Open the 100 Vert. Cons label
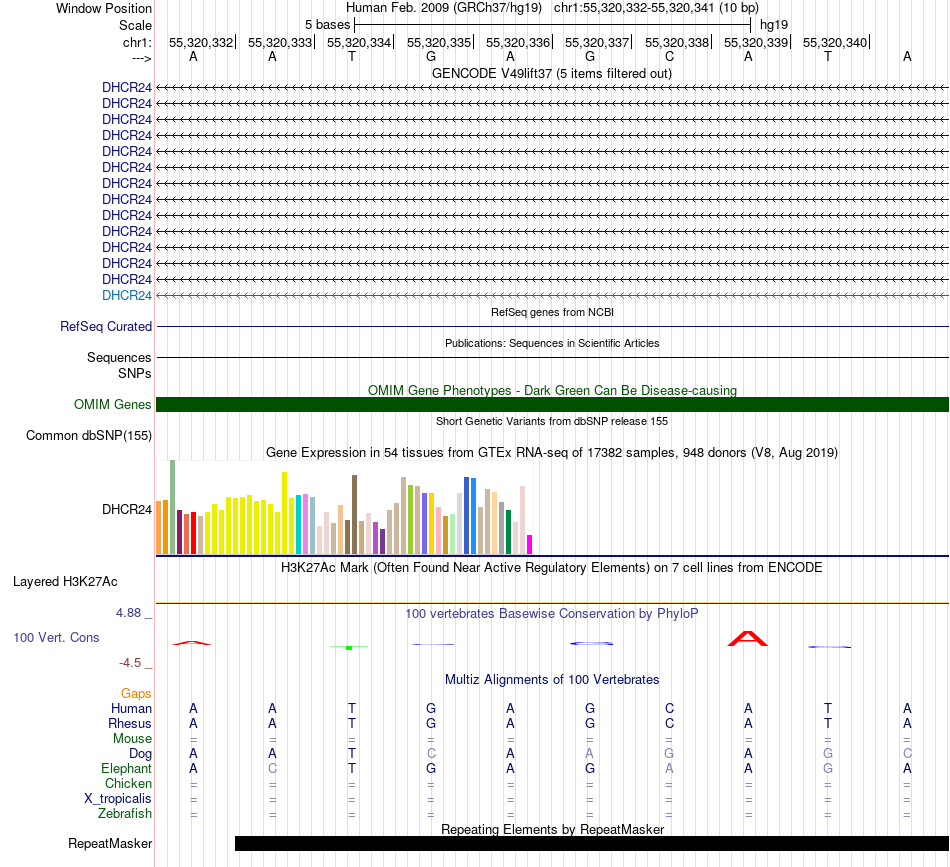The image size is (950, 867). pos(56,637)
